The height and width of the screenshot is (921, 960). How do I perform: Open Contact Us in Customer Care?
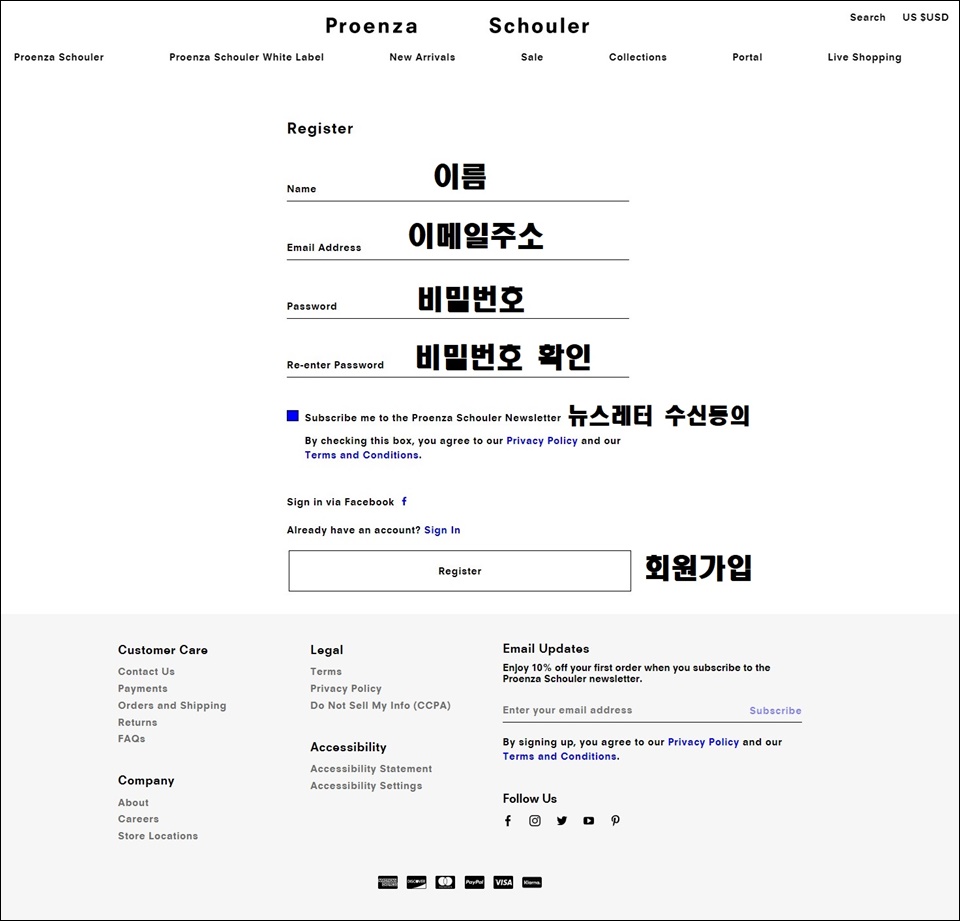coord(146,672)
